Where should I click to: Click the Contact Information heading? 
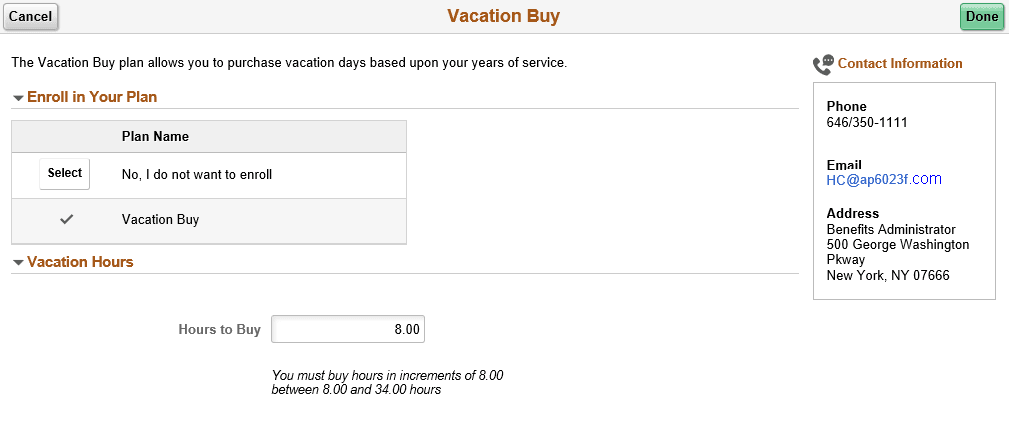coord(900,64)
